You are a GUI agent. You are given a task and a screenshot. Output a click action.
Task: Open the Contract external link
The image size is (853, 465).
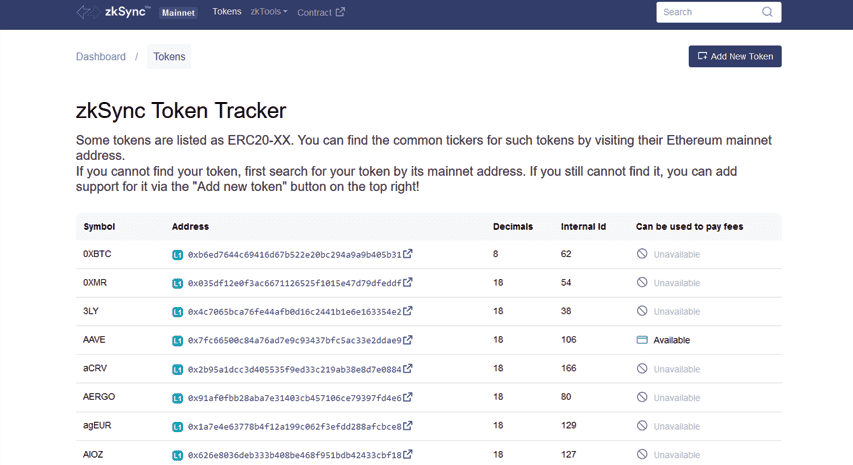pyautogui.click(x=321, y=12)
